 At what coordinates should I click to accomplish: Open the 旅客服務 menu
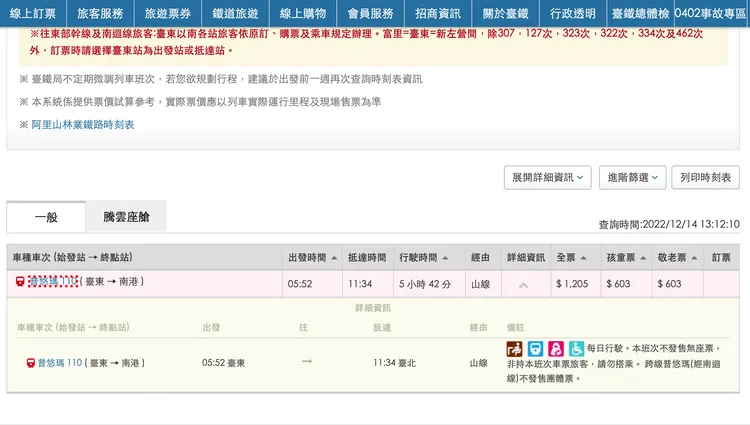point(100,13)
